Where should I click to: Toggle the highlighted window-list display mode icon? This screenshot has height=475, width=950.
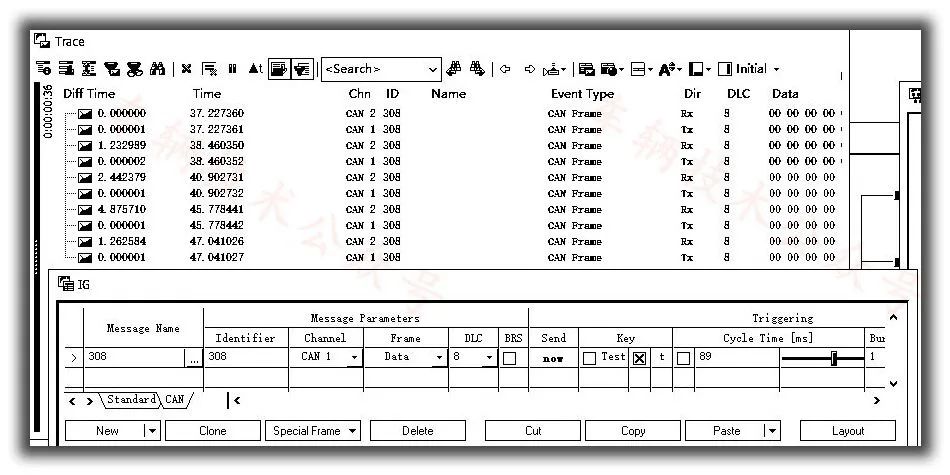279,69
